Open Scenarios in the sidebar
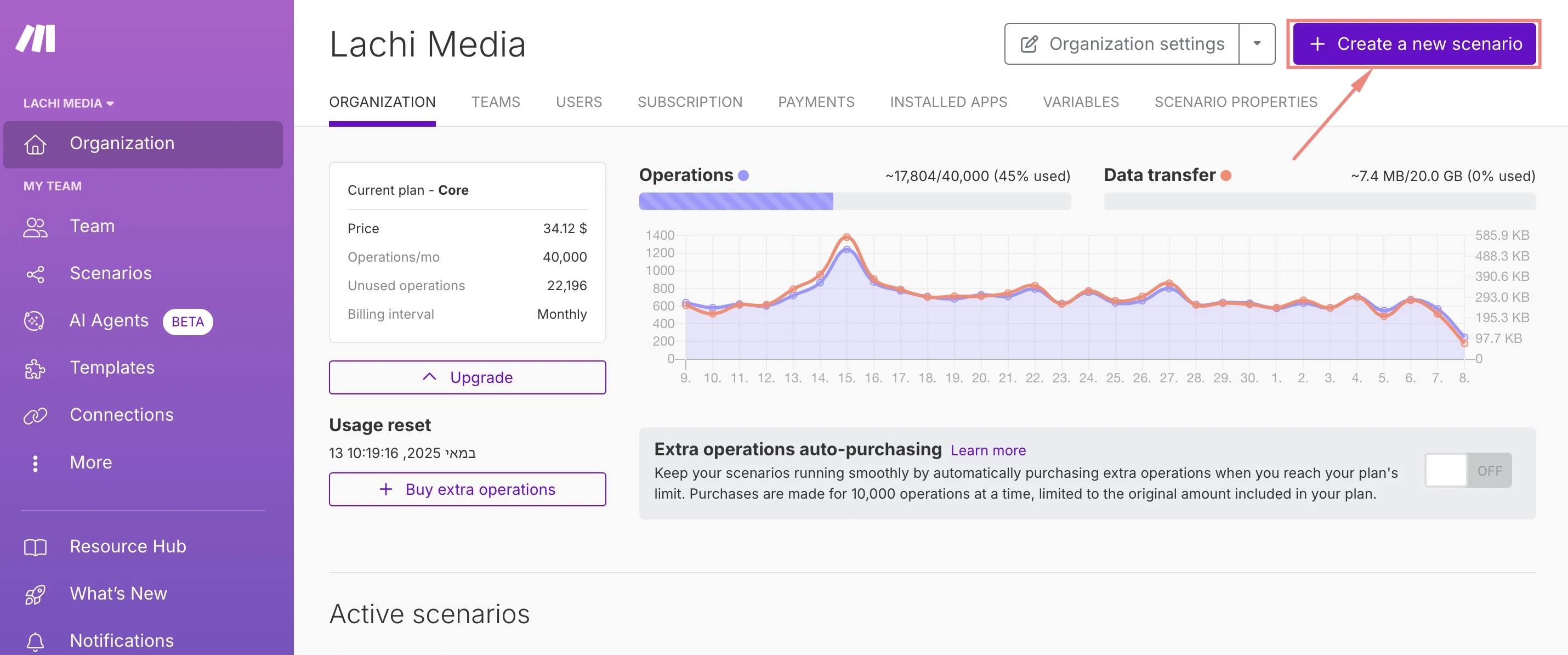The width and height of the screenshot is (1568, 655). [143, 274]
